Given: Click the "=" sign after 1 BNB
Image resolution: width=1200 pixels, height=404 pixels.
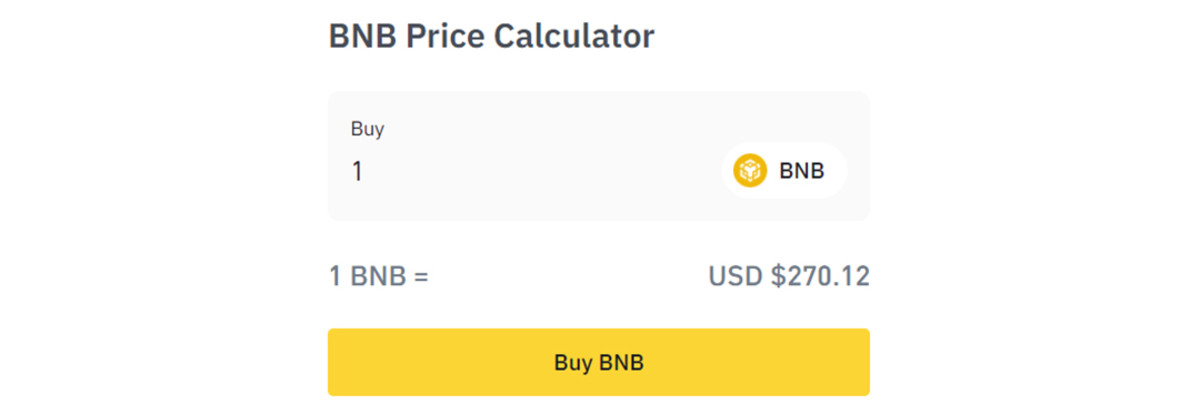Looking at the screenshot, I should tap(420, 276).
